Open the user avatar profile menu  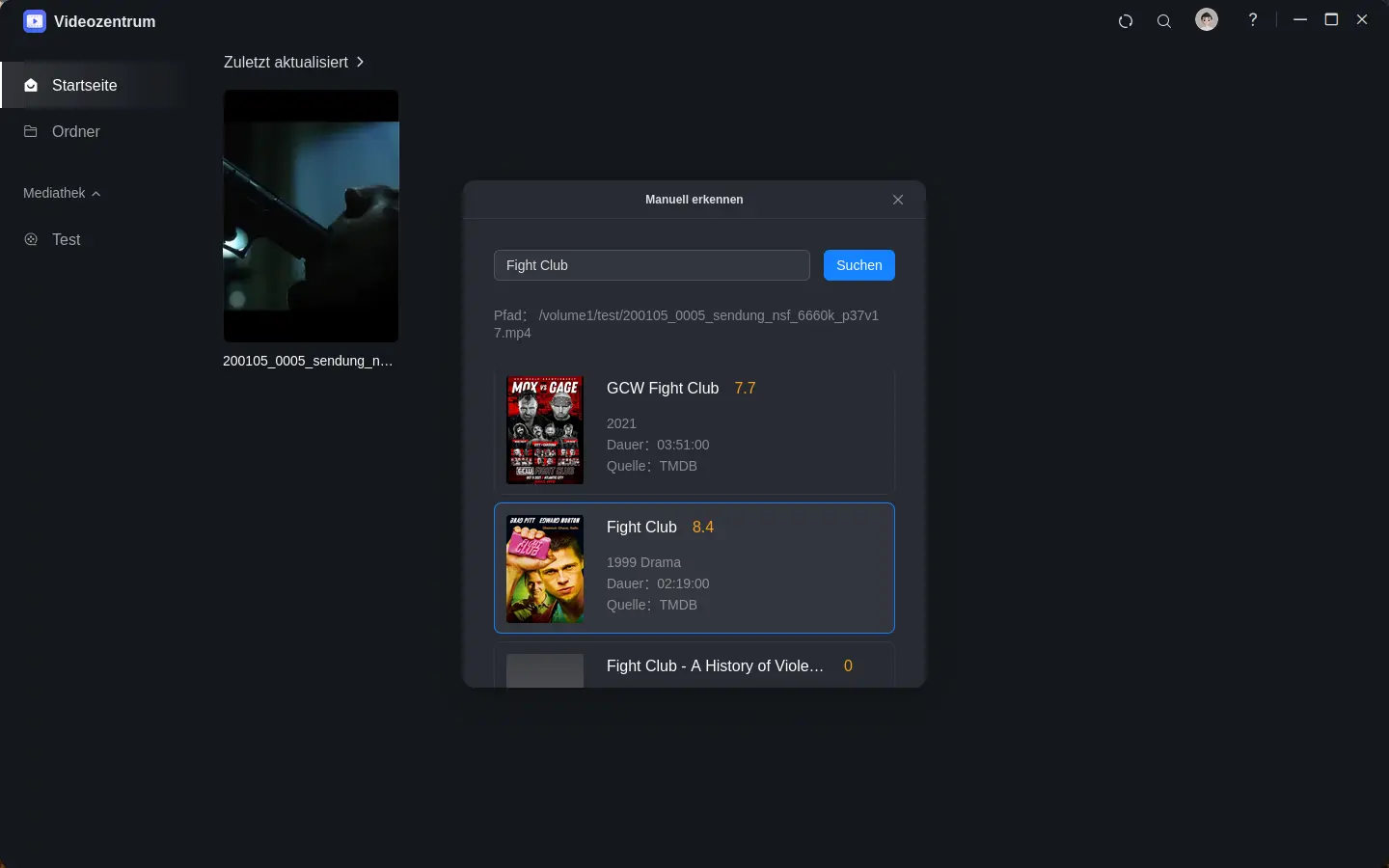point(1206,20)
